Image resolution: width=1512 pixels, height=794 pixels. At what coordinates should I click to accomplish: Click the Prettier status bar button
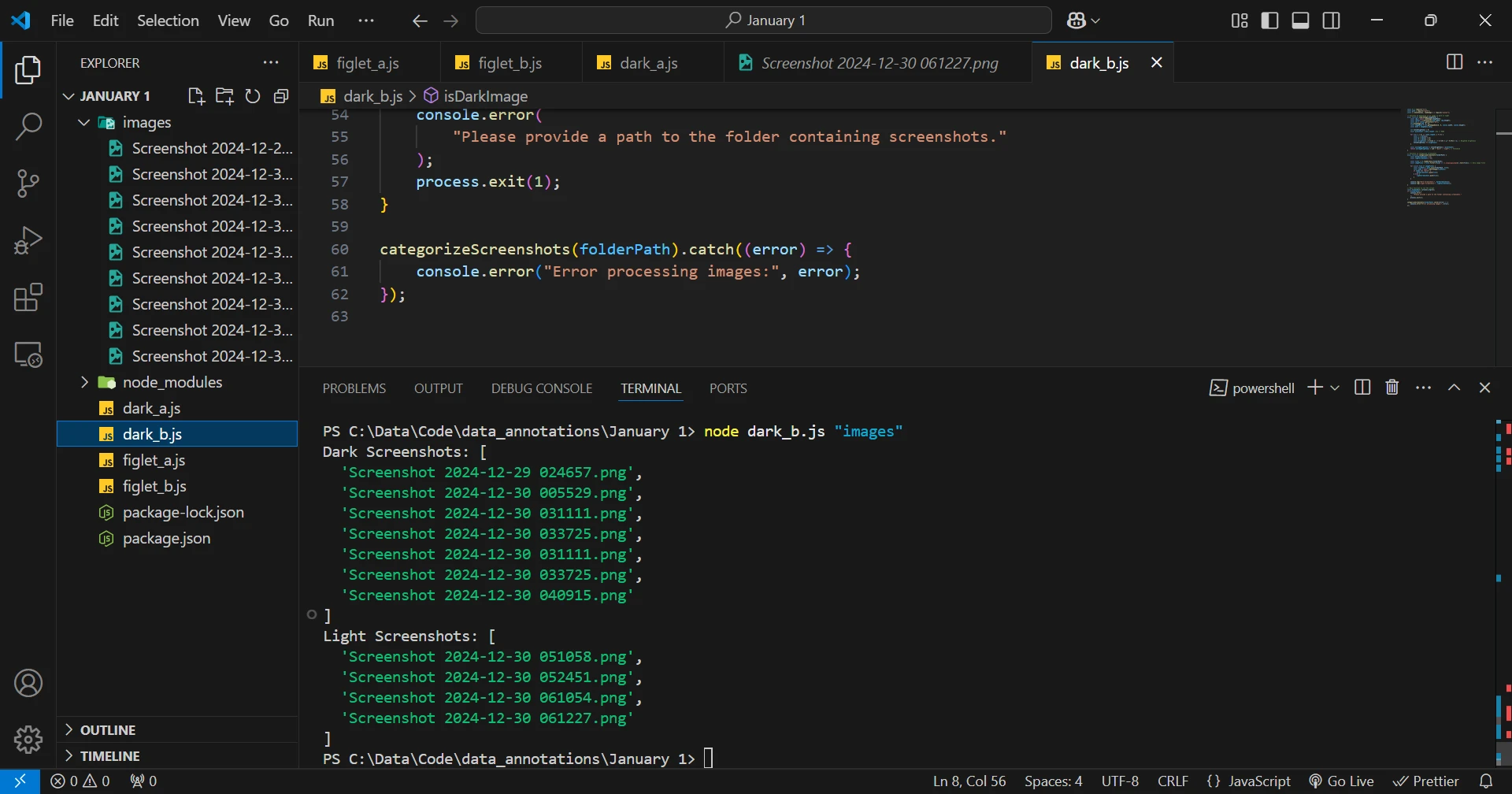click(x=1426, y=781)
